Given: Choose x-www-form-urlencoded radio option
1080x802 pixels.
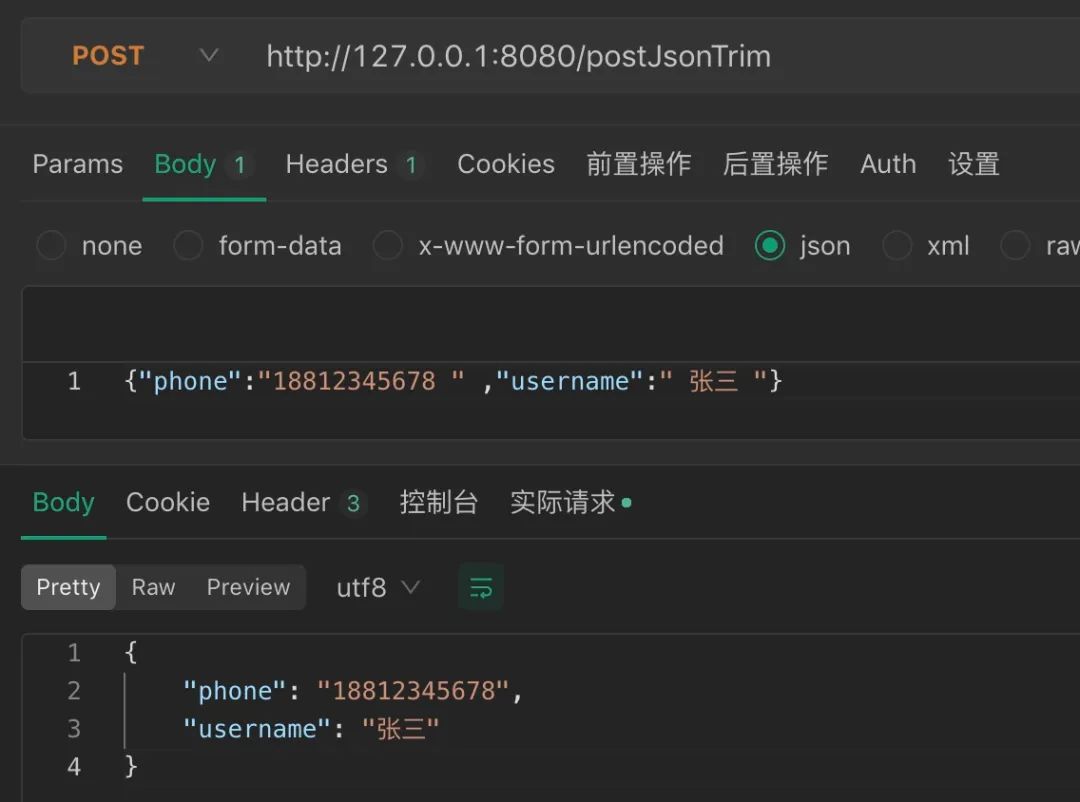Looking at the screenshot, I should [x=388, y=245].
